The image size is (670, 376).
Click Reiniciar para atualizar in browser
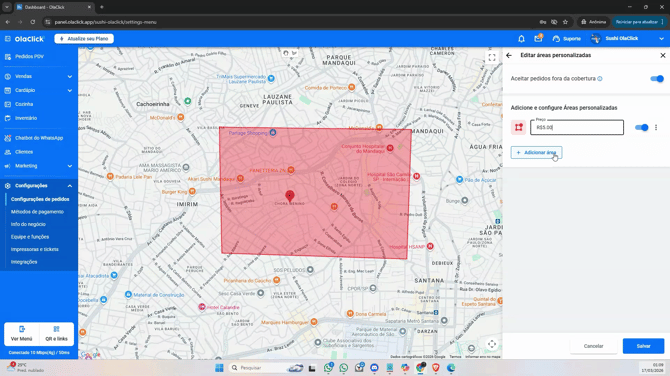point(639,22)
